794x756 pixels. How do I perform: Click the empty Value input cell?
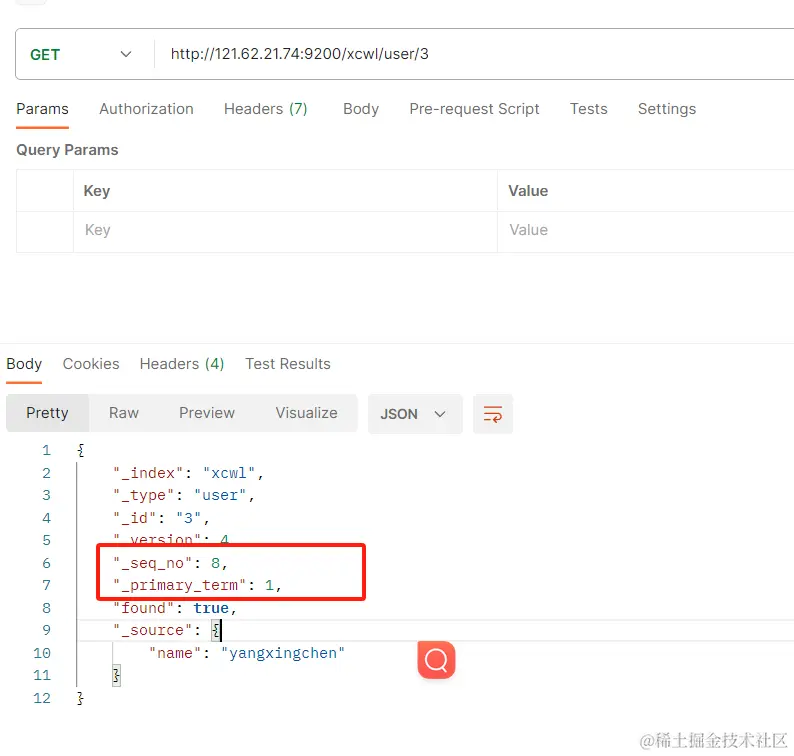(646, 230)
